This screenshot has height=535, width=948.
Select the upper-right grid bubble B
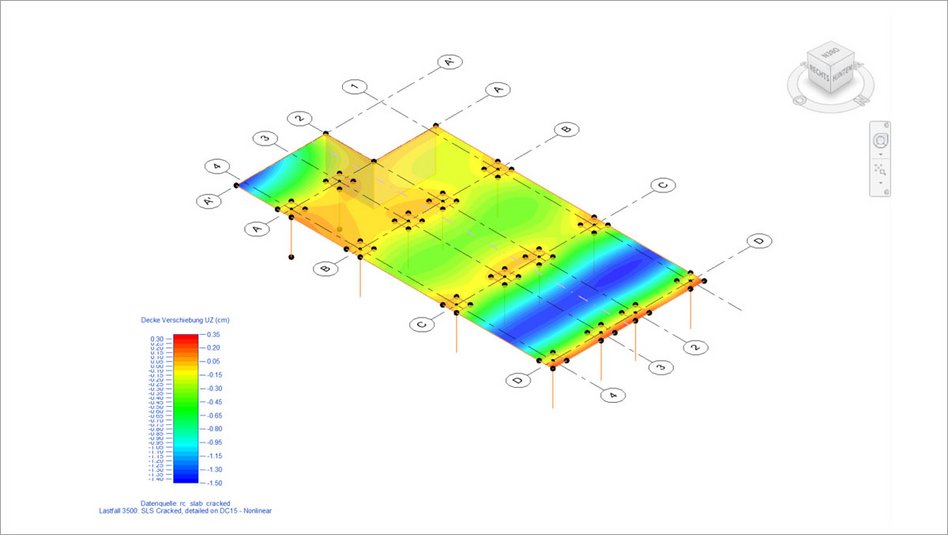click(x=566, y=129)
